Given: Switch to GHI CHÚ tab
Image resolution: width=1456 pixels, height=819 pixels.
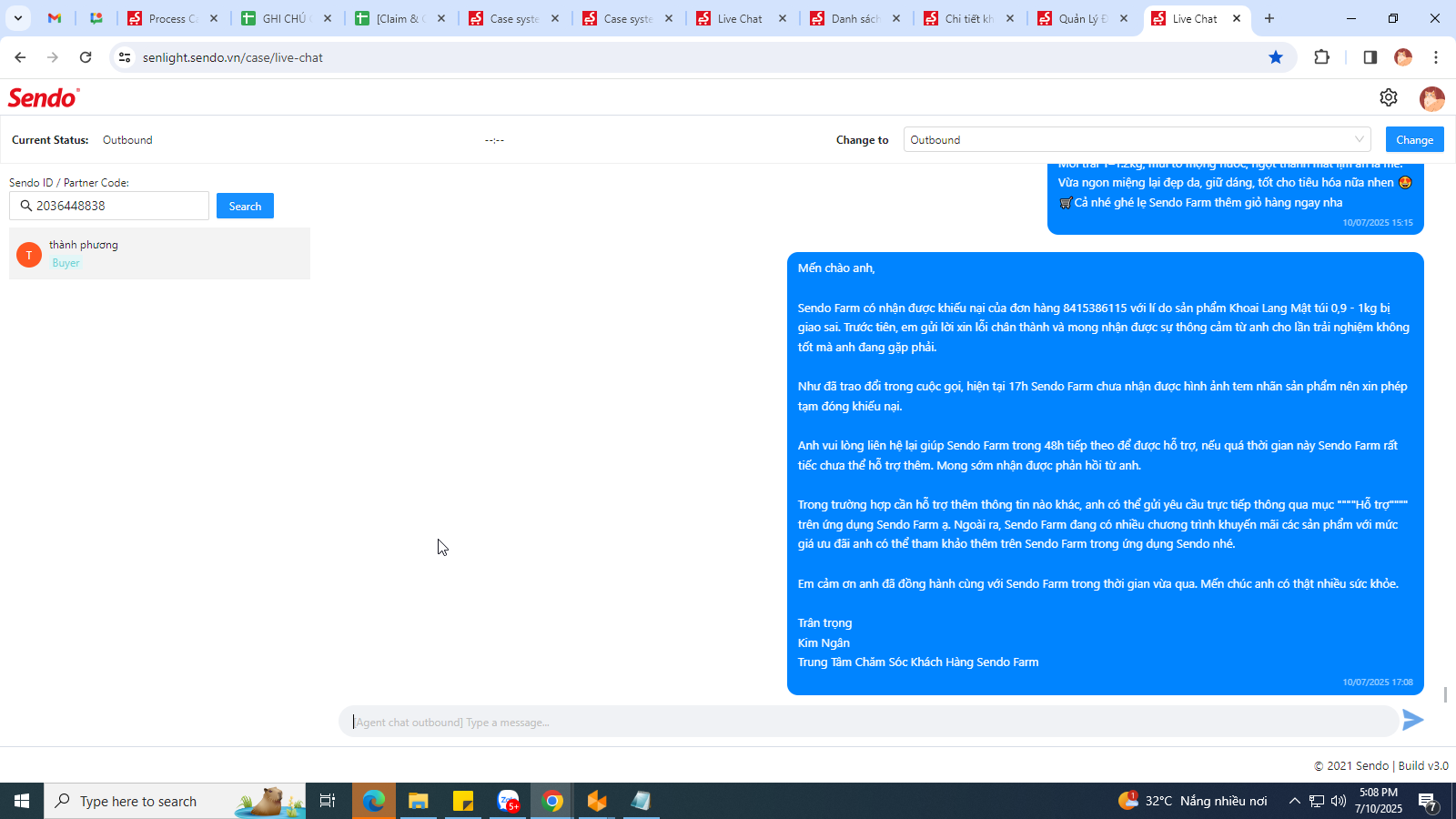Looking at the screenshot, I should pos(287,18).
